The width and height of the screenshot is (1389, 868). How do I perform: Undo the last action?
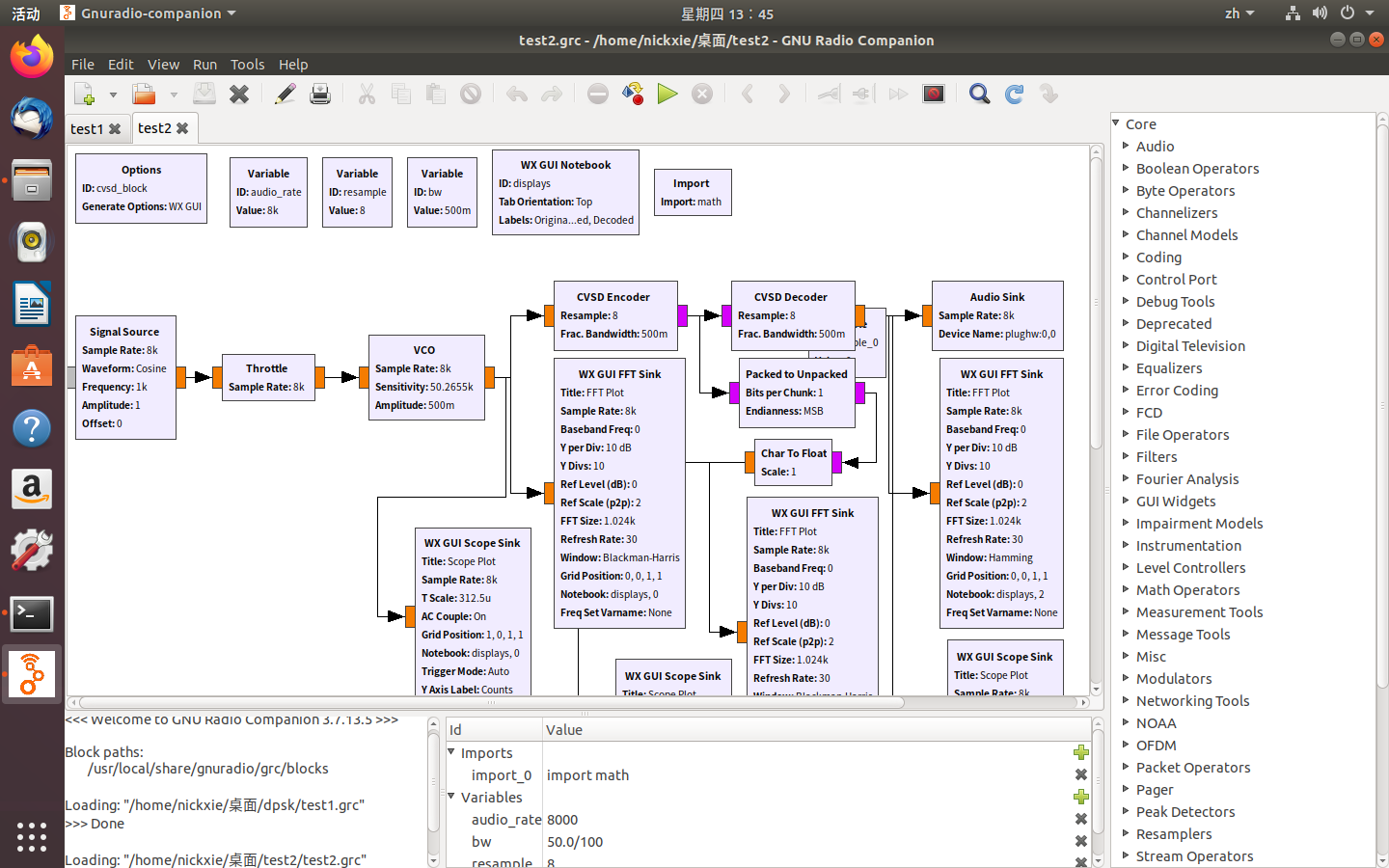[x=517, y=94]
